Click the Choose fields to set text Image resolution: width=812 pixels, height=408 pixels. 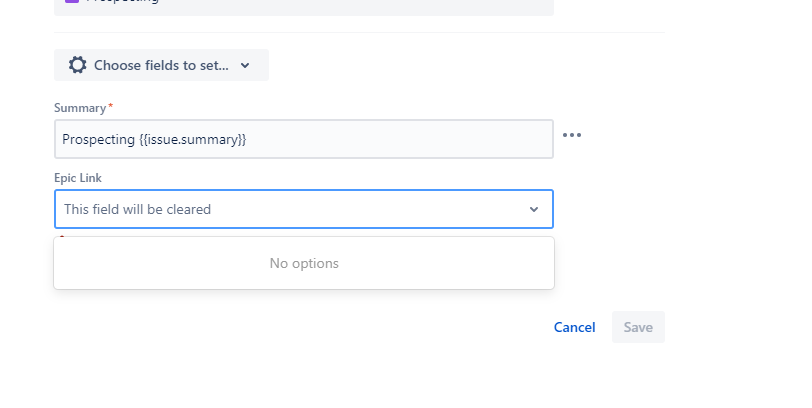(x=161, y=65)
